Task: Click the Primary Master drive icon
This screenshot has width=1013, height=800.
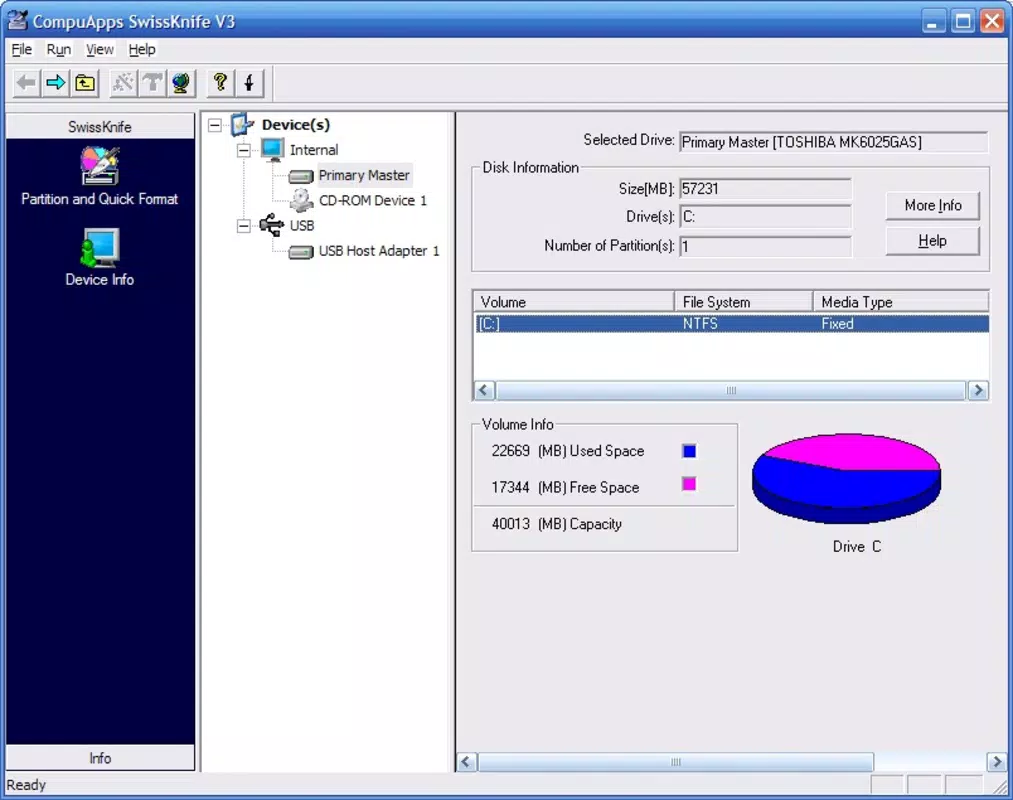Action: click(301, 176)
